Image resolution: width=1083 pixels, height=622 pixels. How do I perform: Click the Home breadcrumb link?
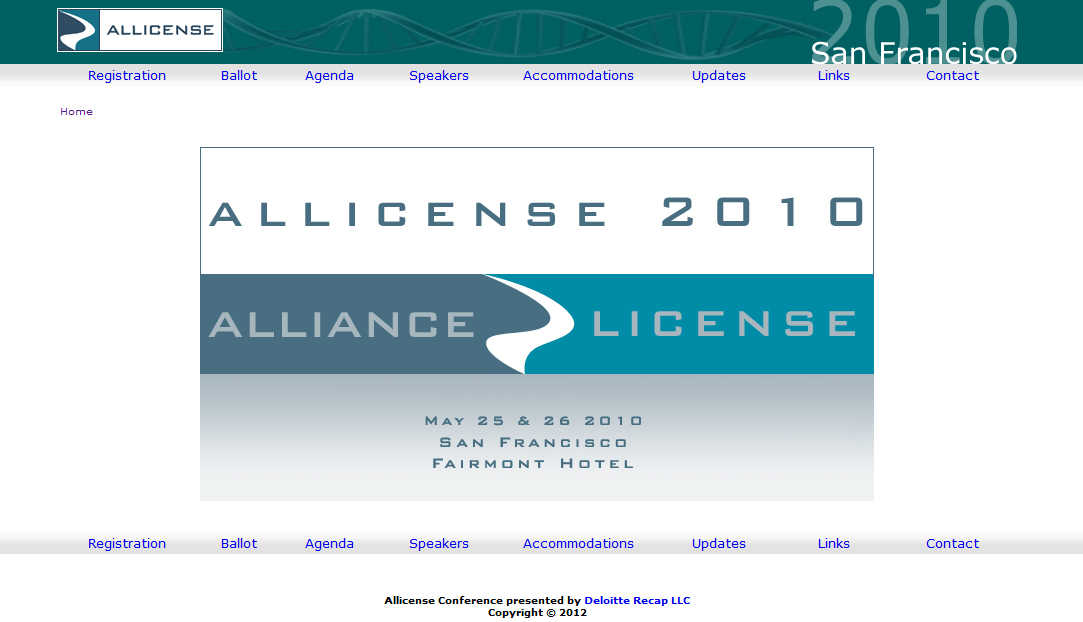[76, 112]
